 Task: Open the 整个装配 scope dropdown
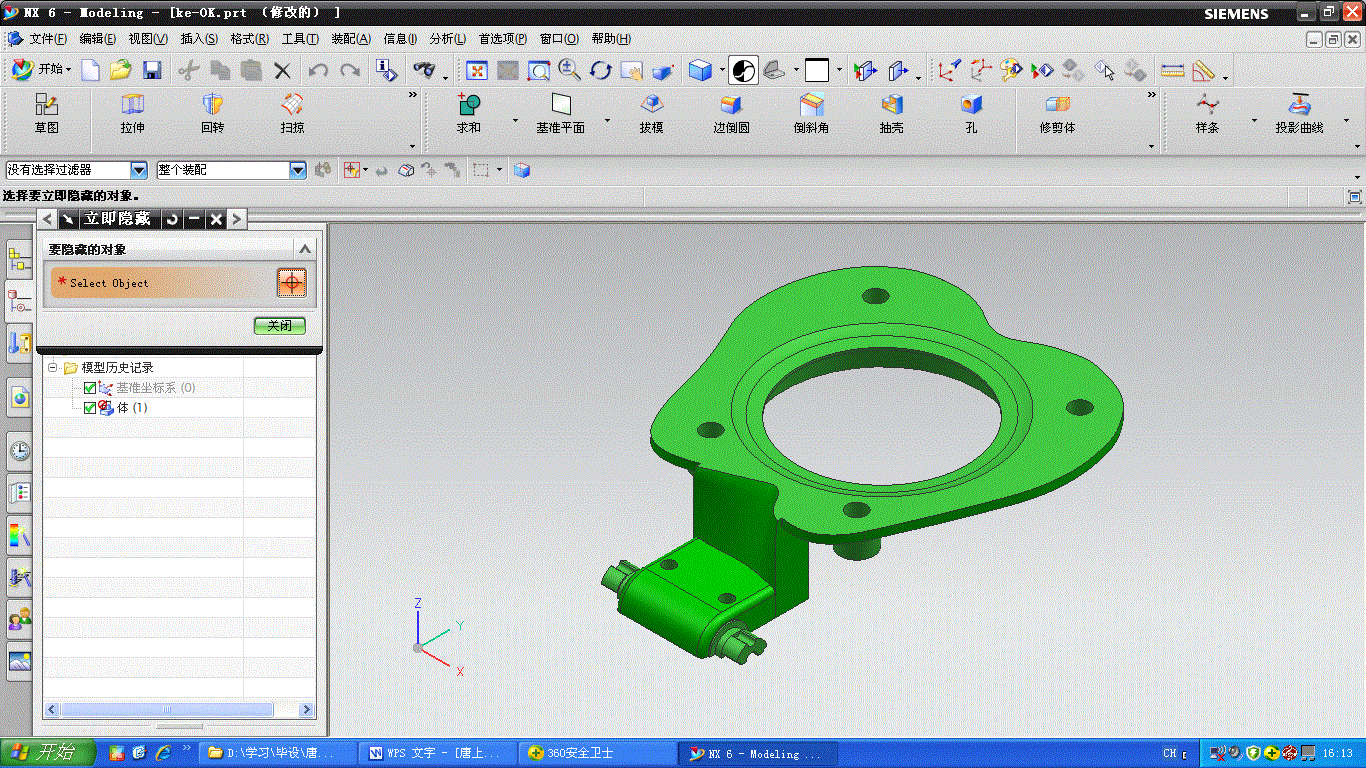[297, 171]
